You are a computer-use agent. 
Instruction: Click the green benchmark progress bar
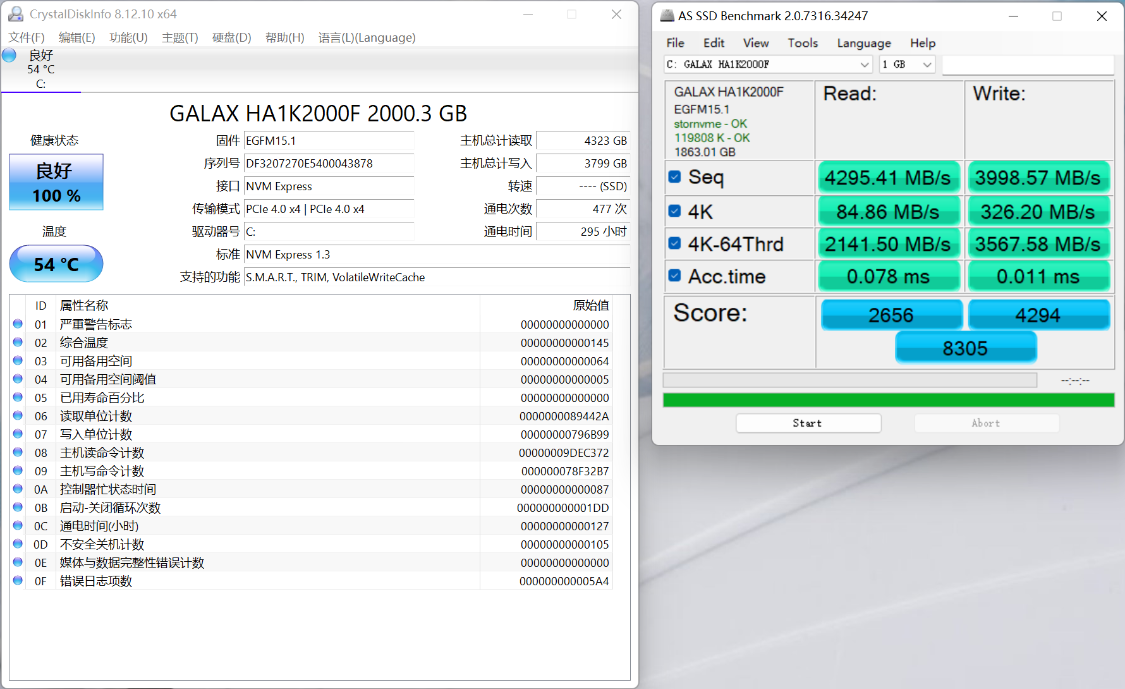click(x=888, y=400)
